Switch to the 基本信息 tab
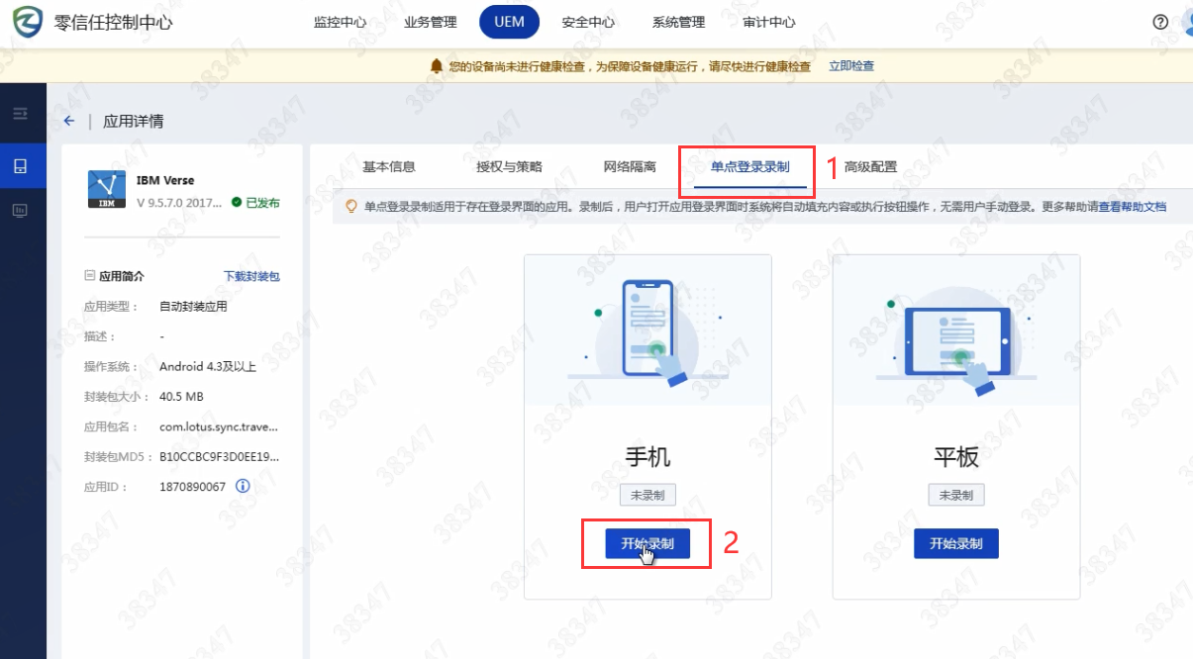The height and width of the screenshot is (659, 1193). (x=389, y=167)
